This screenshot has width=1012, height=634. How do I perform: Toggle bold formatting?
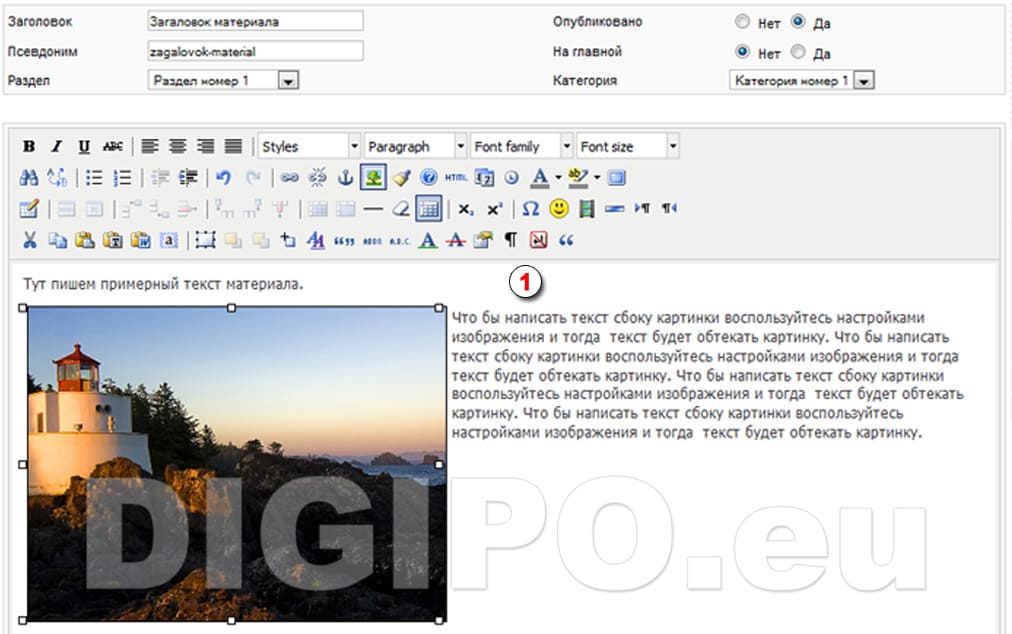[29, 147]
